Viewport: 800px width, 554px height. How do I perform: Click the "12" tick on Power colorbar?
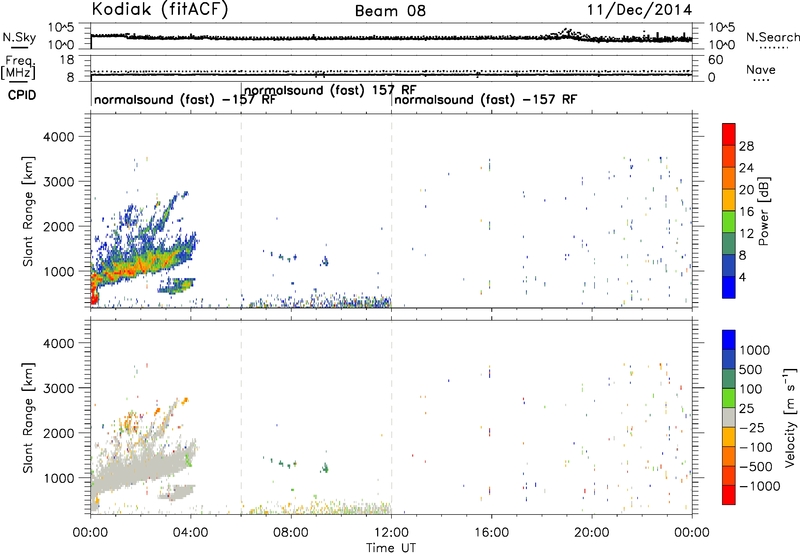746,234
